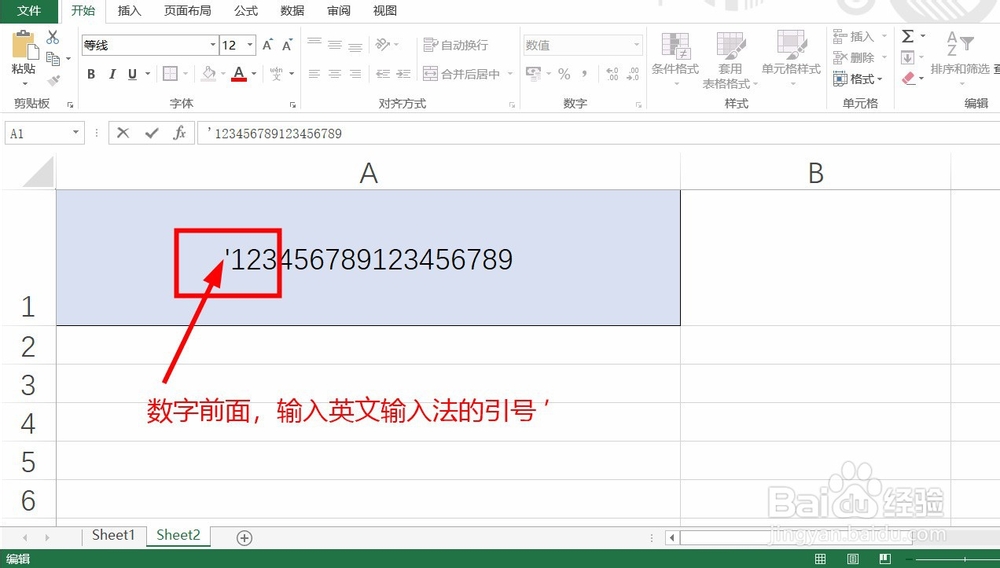Click the Clear eraser icon

pyautogui.click(x=908, y=78)
